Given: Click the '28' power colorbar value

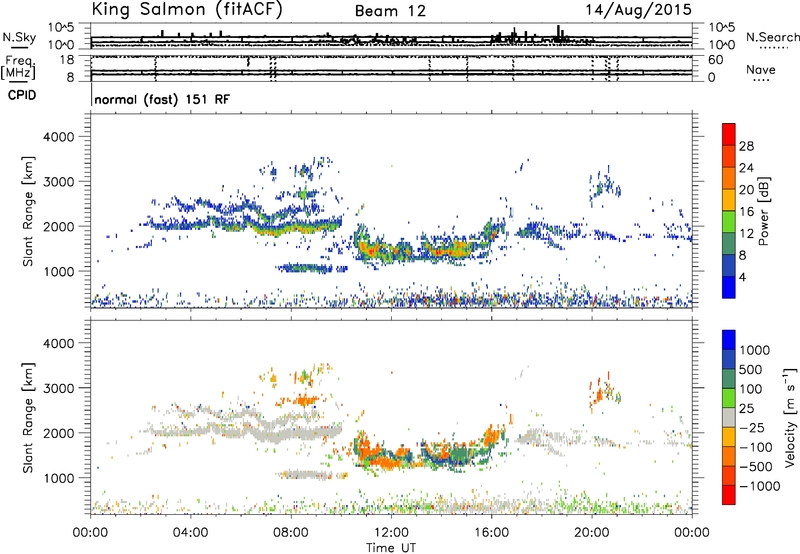Looking at the screenshot, I should [746, 146].
